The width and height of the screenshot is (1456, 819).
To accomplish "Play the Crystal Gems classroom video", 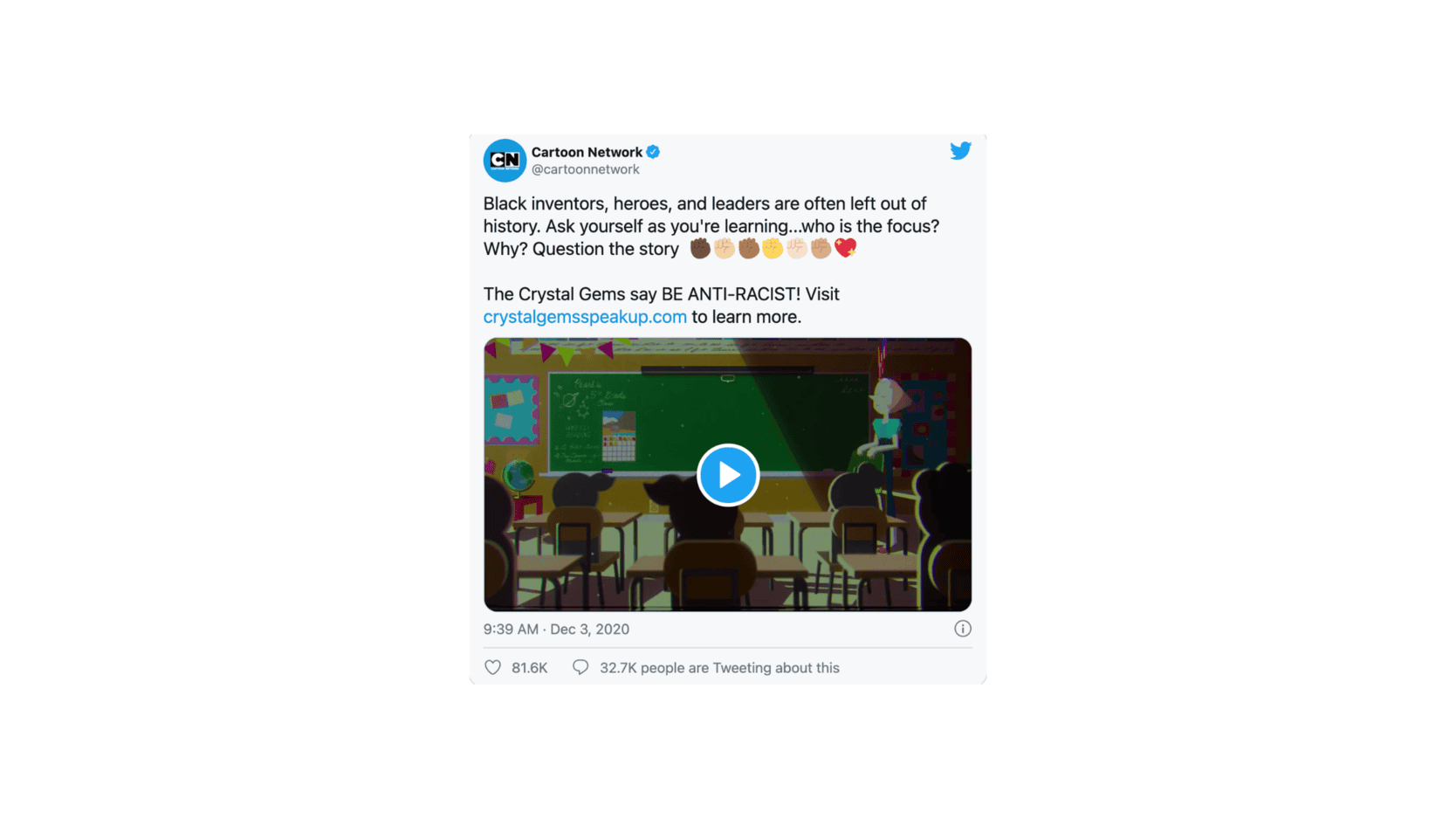I will (x=727, y=475).
